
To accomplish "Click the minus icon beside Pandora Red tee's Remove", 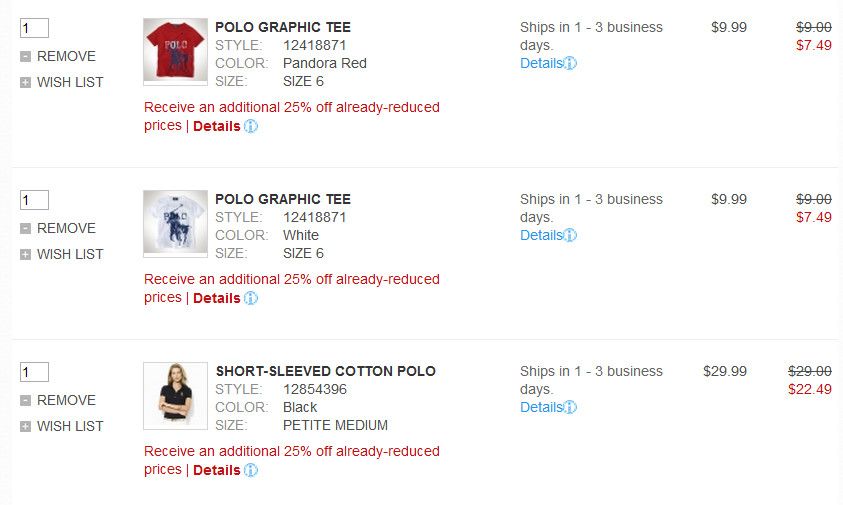I will [25, 57].
